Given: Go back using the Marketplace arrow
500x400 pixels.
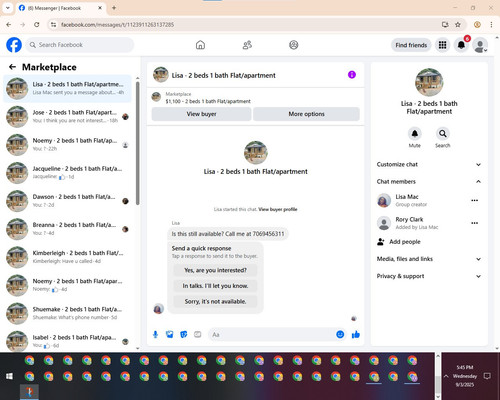Looking at the screenshot, I should pos(12,67).
